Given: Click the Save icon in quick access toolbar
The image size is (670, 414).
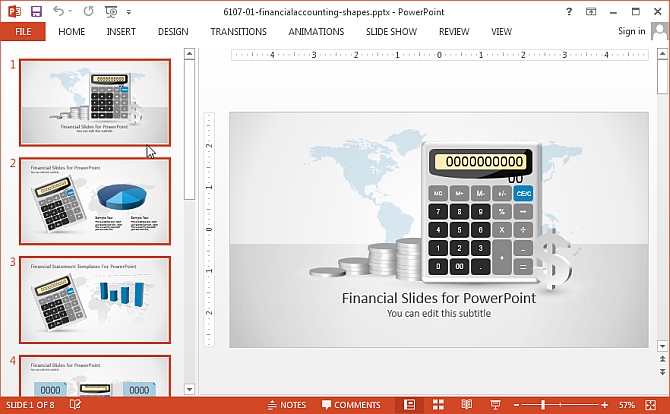Looking at the screenshot, I should (36, 12).
